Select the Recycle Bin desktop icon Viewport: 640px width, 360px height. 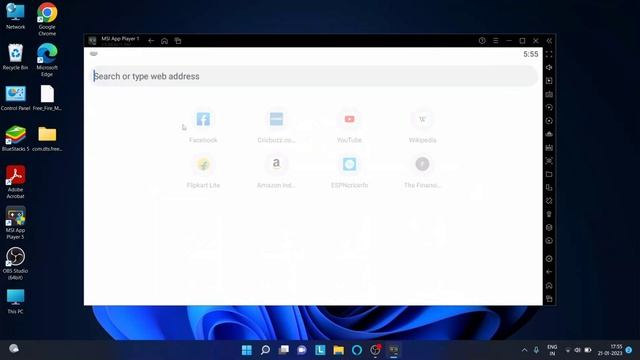[16, 57]
